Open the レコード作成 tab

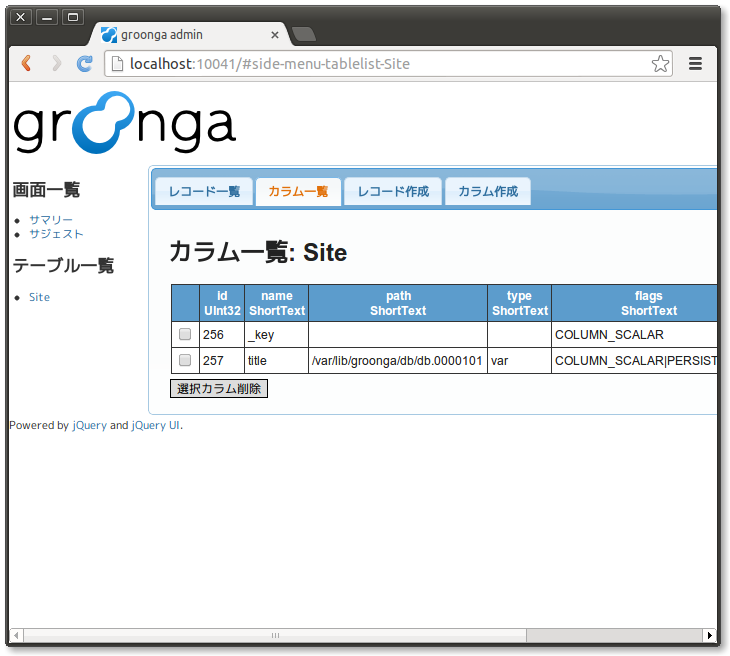point(393,192)
